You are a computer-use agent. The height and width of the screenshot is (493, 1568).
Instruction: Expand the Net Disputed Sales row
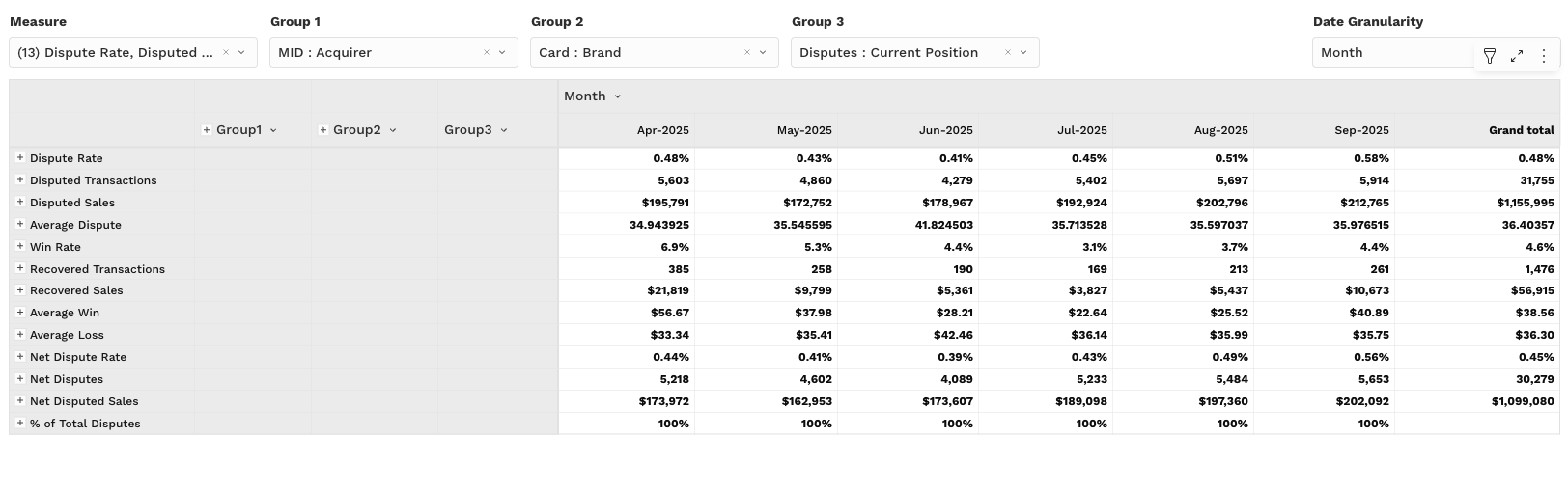20,400
